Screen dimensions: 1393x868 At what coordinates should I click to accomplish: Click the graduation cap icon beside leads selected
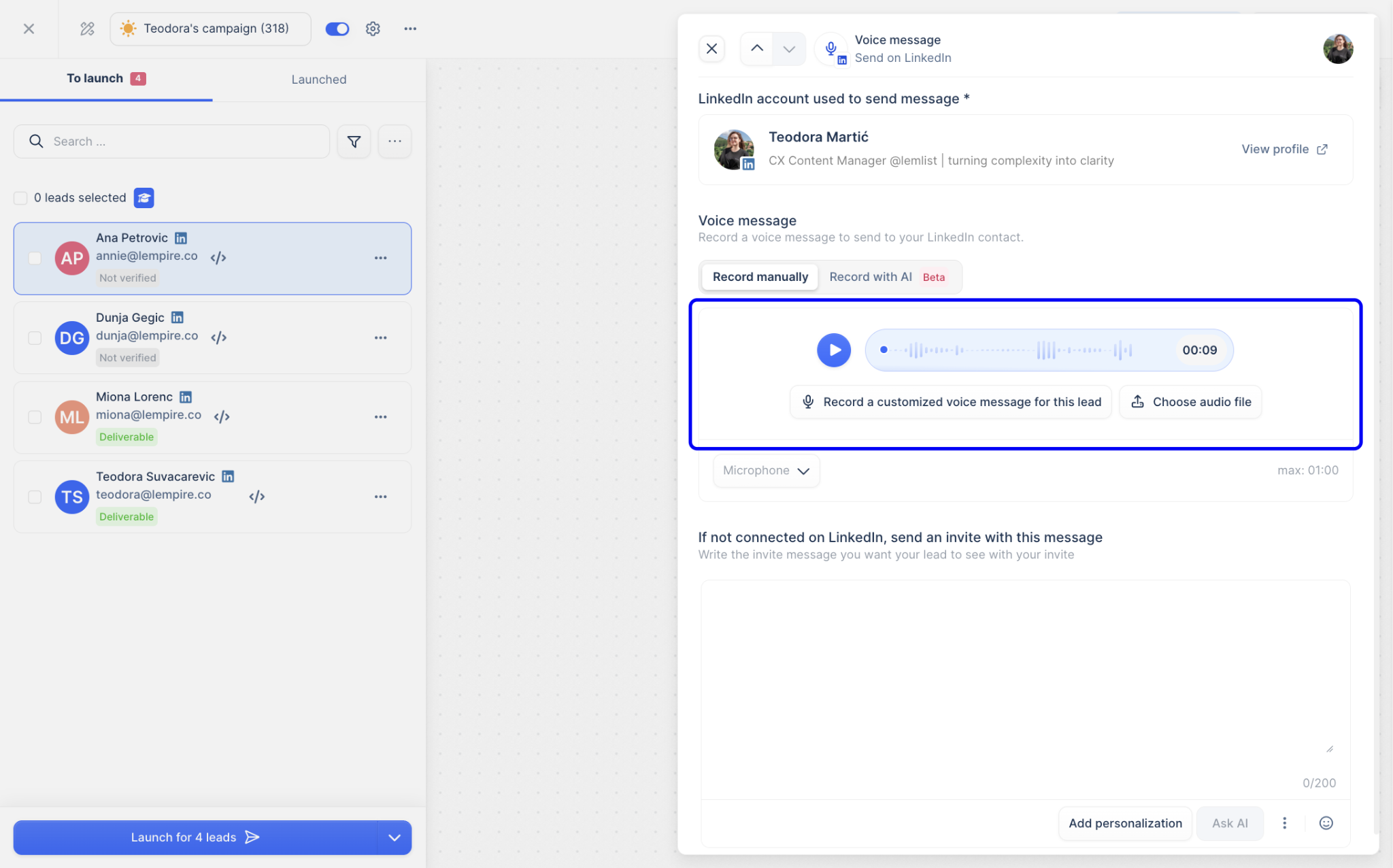click(144, 198)
